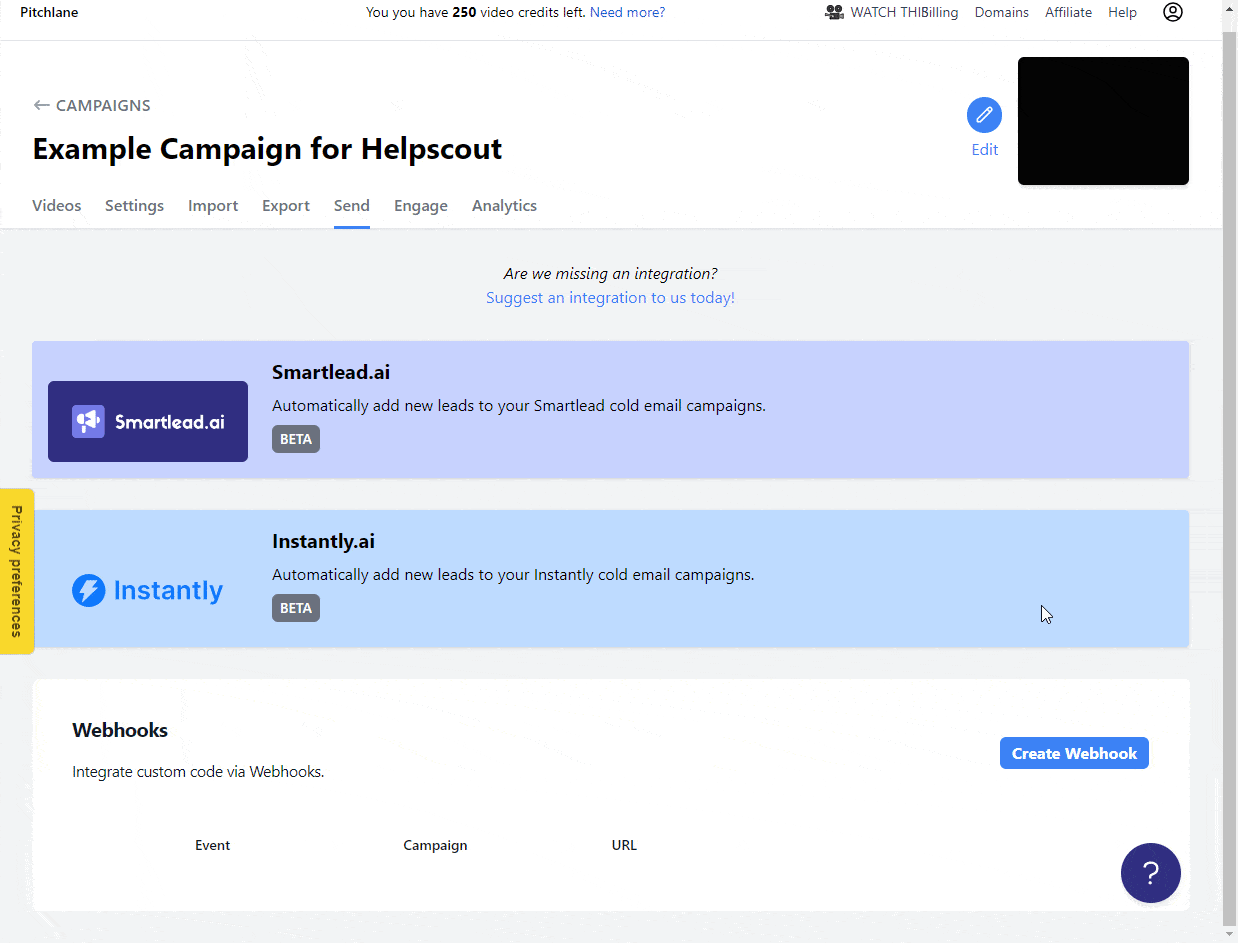Open the Privacy preferences side tab
The image size is (1238, 943).
16,571
